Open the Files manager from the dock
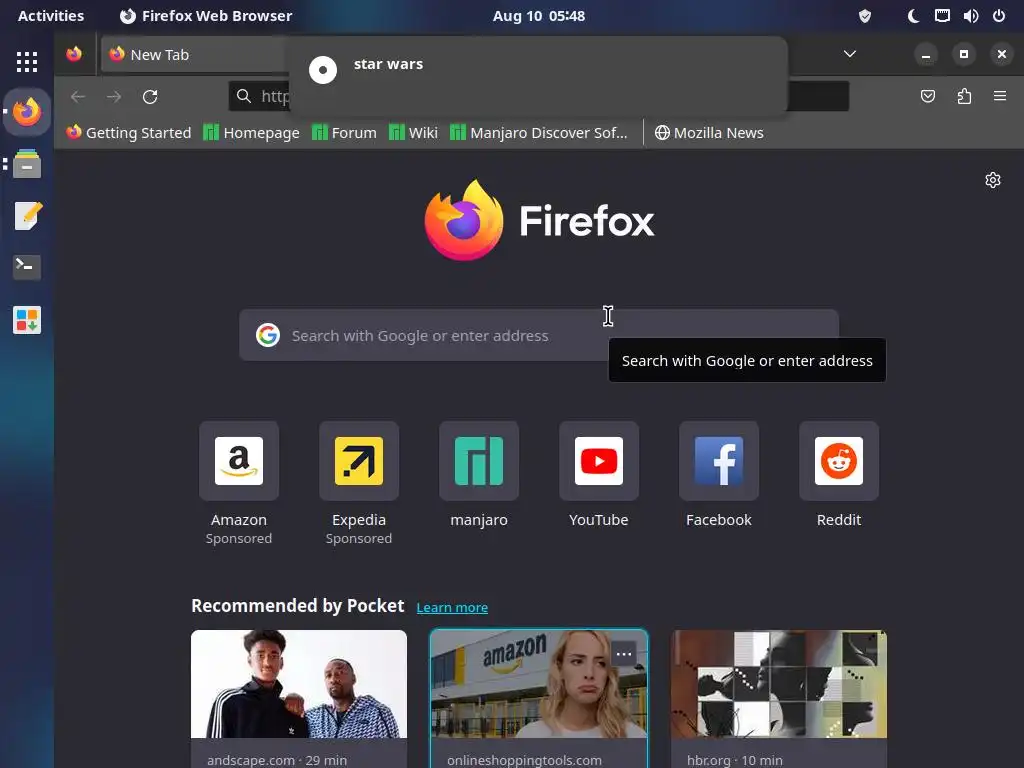The width and height of the screenshot is (1024, 768). coord(27,164)
